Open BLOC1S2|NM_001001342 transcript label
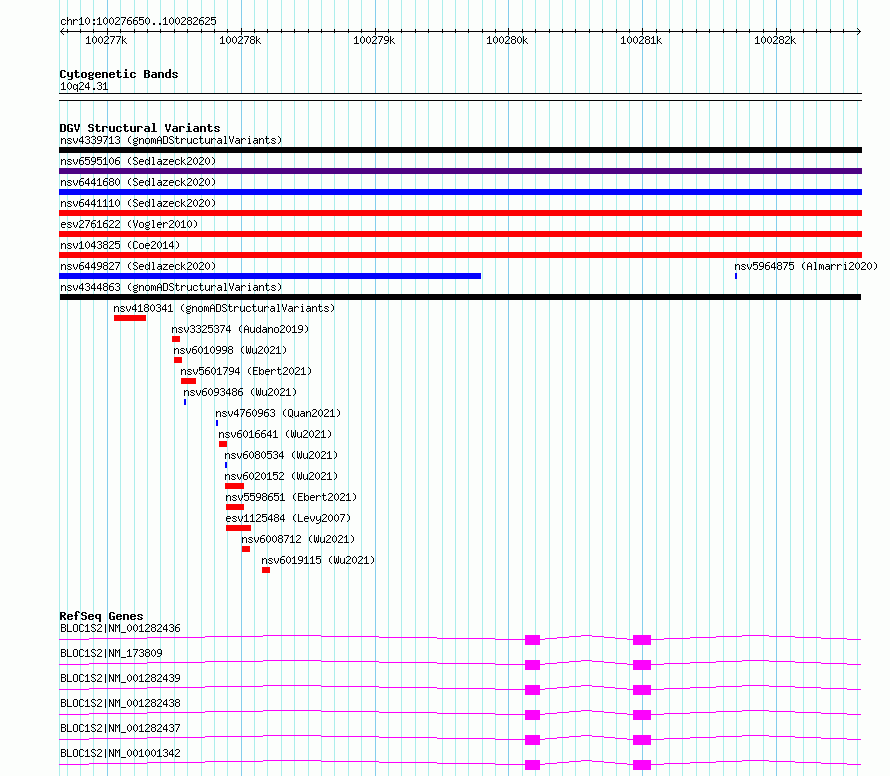The height and width of the screenshot is (776, 890). click(x=120, y=753)
